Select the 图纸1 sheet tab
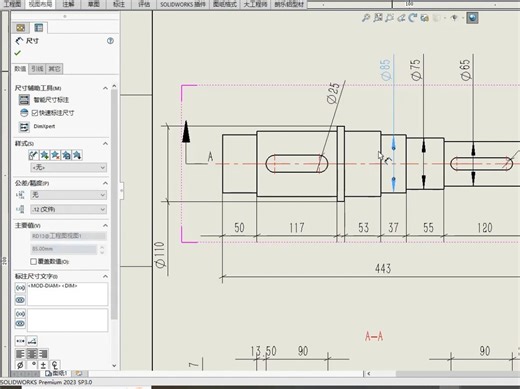 coord(57,373)
